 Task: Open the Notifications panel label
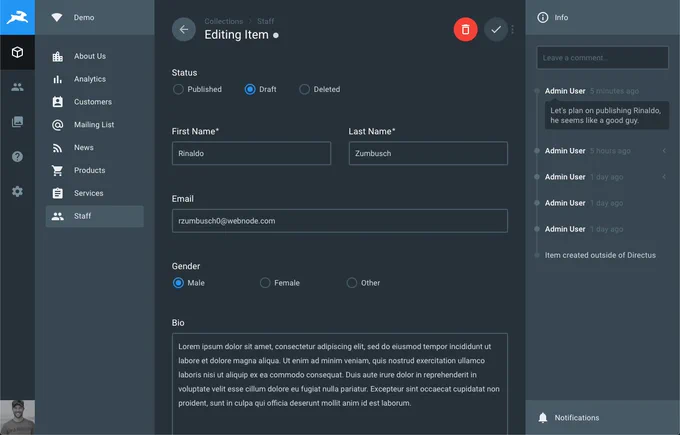577,418
